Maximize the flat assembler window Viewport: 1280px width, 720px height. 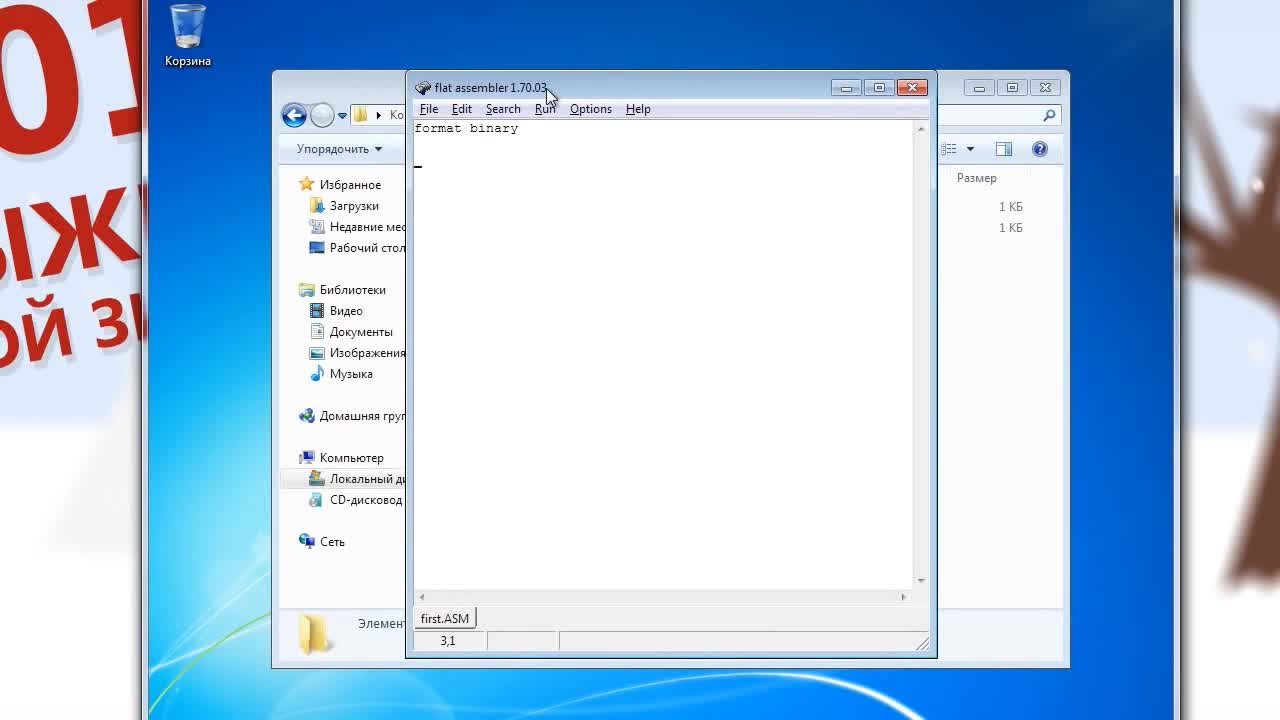click(879, 88)
